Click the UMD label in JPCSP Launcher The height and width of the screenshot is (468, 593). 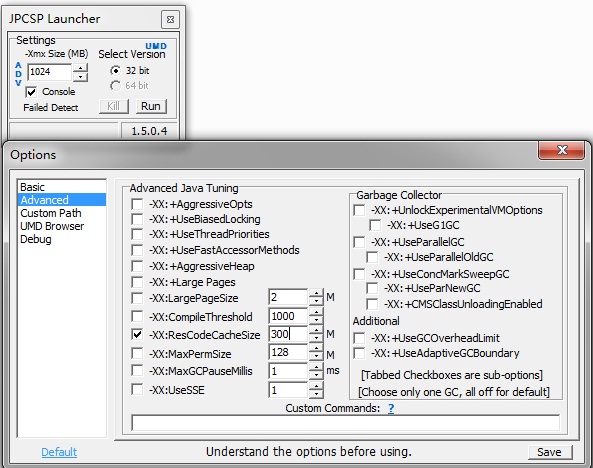[x=156, y=46]
